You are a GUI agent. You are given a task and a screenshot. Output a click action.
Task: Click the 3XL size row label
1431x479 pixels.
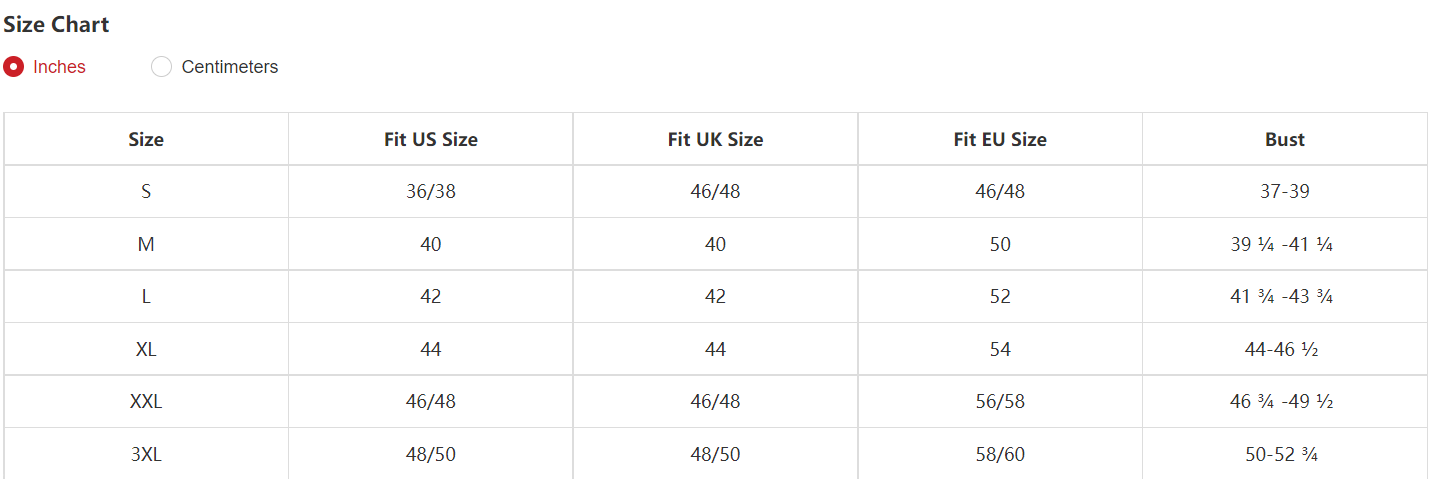pyautogui.click(x=146, y=455)
